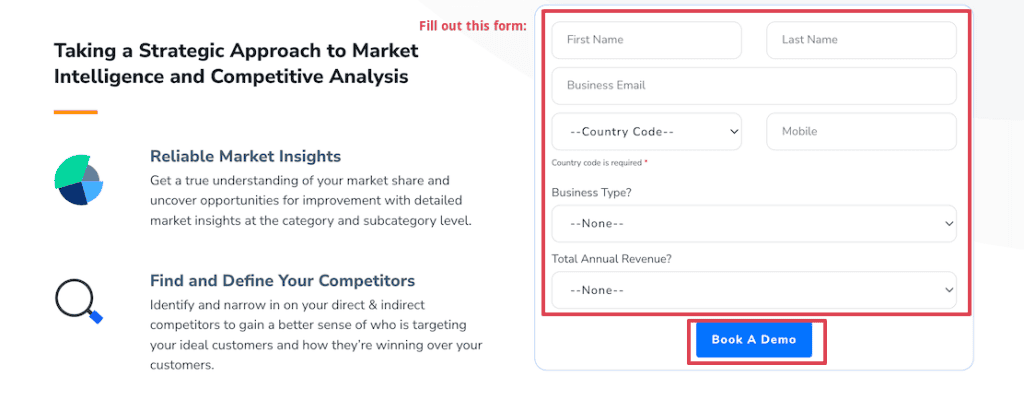Open the Total Annual Revenue dropdown
The image size is (1024, 412).
[x=753, y=290]
